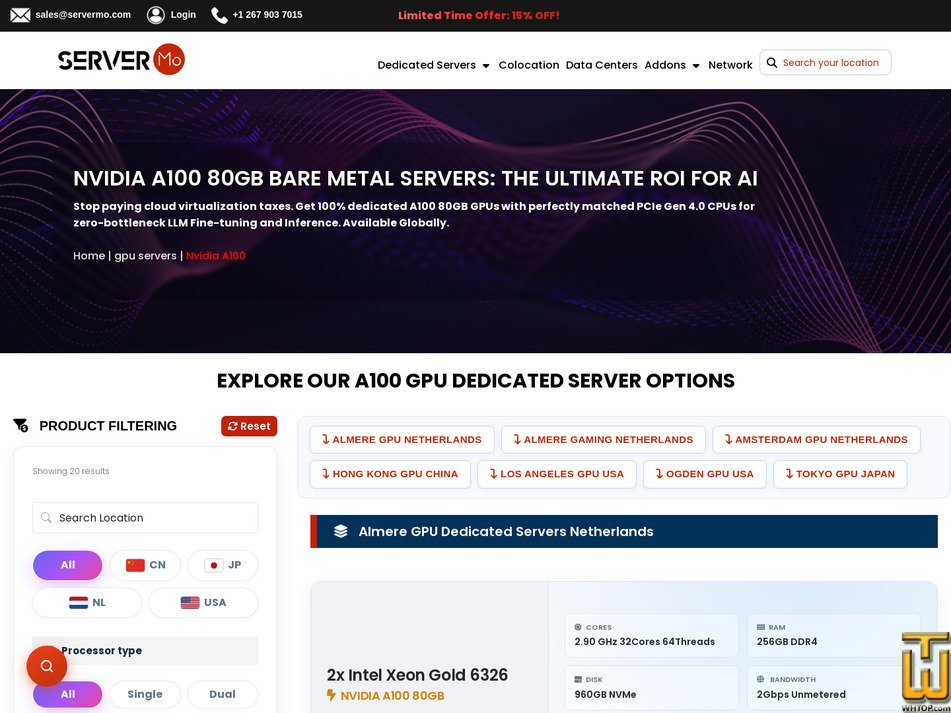
Task: Open the Nvidia A100 breadcrumb
Action: coord(216,256)
